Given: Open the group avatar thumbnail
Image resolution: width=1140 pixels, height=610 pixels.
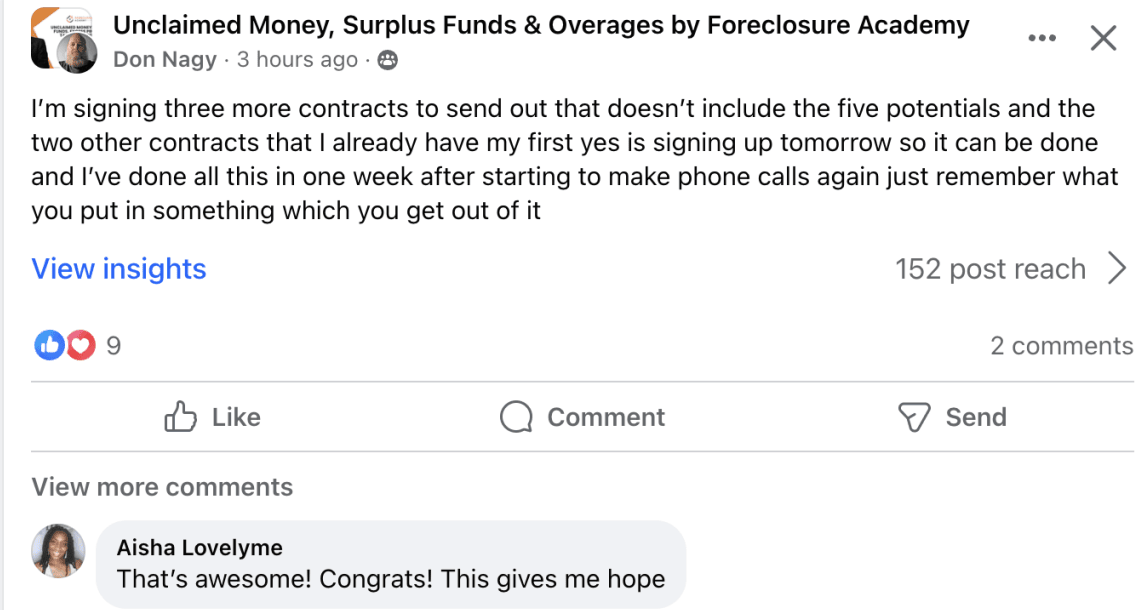Looking at the screenshot, I should pyautogui.click(x=63, y=40).
